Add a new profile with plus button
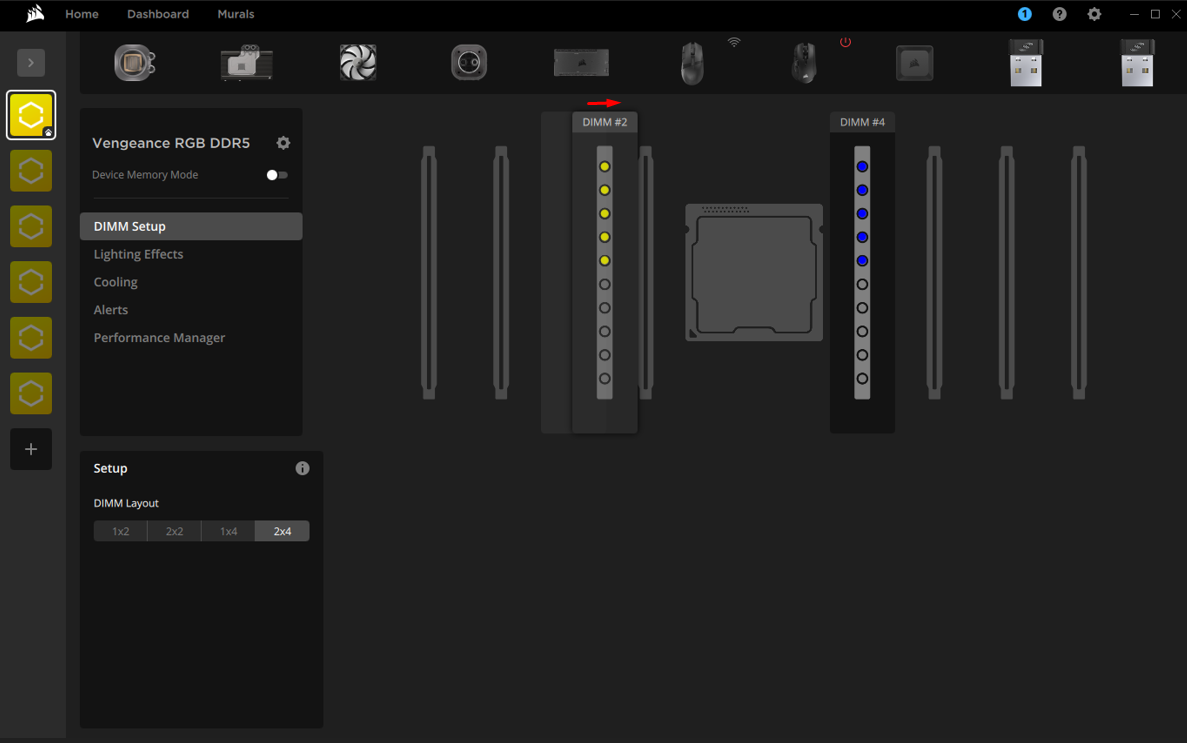Screen dimensions: 1187x743 31,449
